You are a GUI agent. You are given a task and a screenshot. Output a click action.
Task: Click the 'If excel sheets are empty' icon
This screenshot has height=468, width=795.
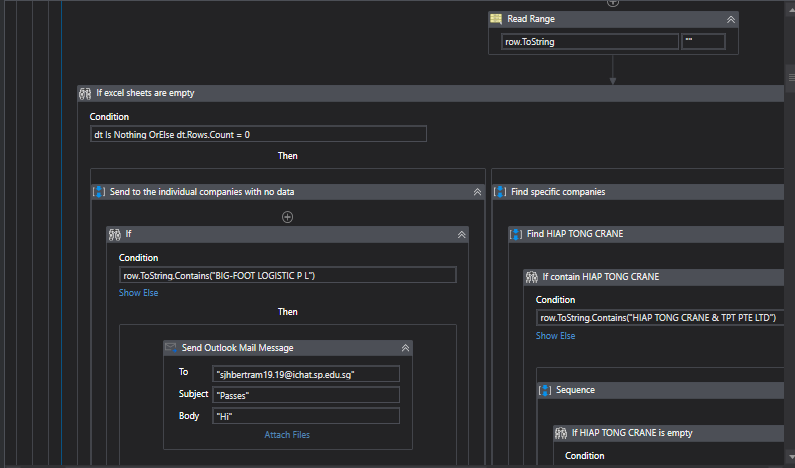[x=85, y=93]
